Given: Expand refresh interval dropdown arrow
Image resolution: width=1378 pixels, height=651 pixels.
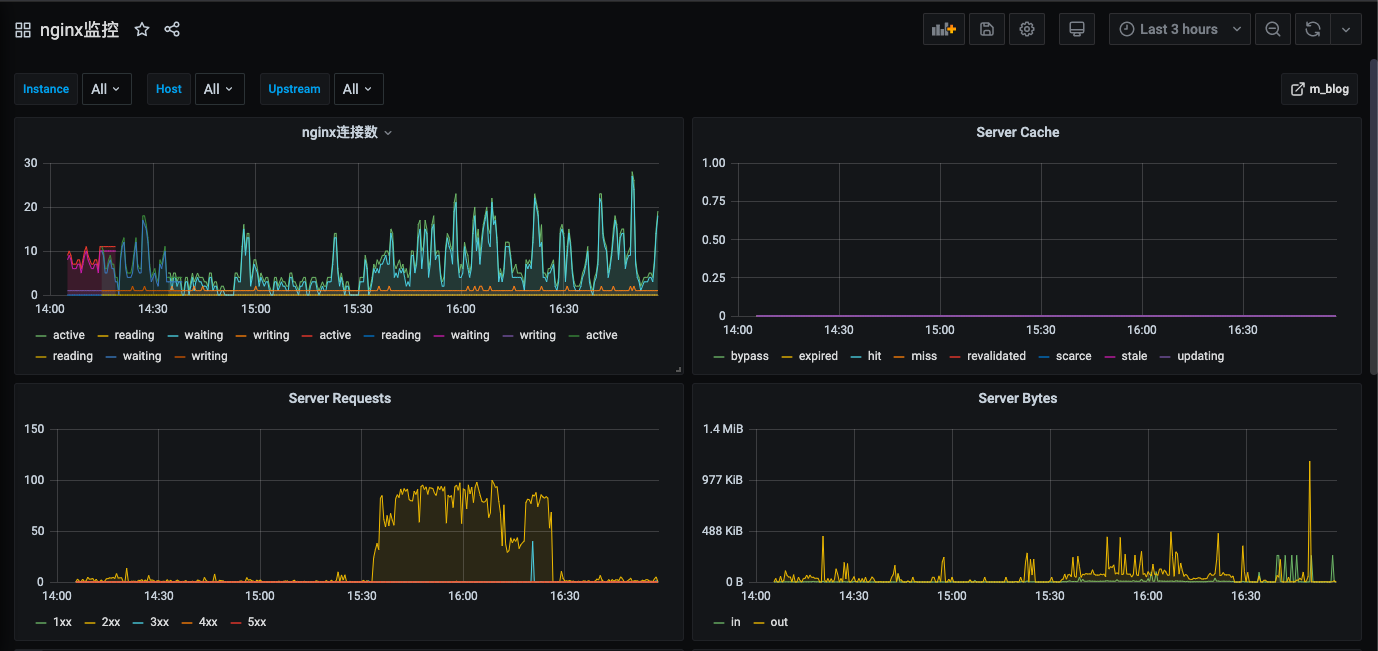Looking at the screenshot, I should pos(1346,30).
